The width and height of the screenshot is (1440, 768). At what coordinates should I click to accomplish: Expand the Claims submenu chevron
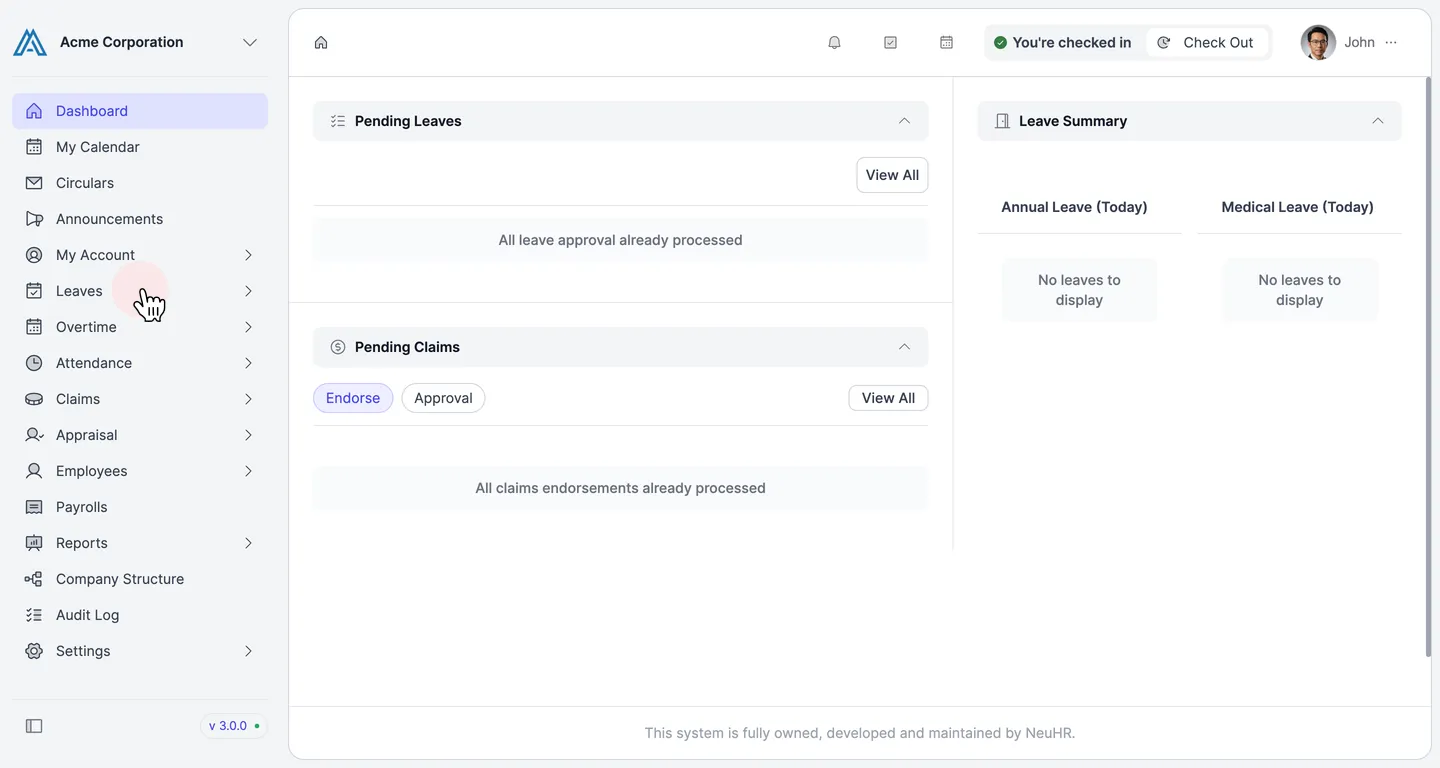[248, 399]
